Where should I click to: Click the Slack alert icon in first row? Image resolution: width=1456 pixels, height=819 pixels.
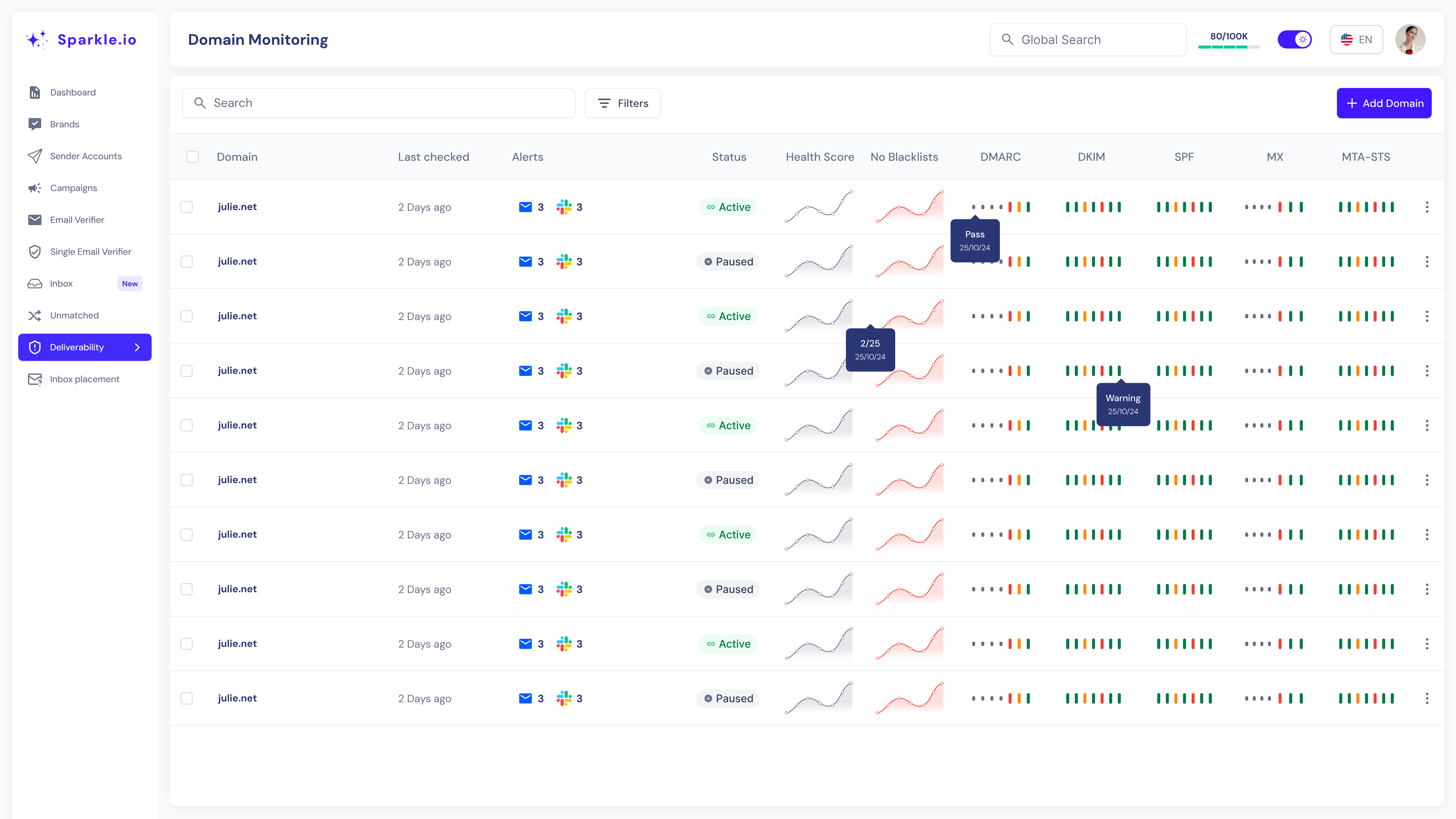[563, 207]
